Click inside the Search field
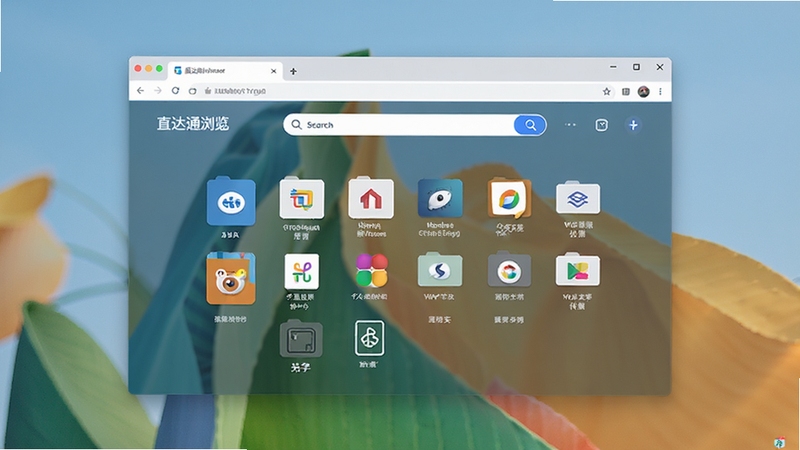This screenshot has width=800, height=450. 398,124
